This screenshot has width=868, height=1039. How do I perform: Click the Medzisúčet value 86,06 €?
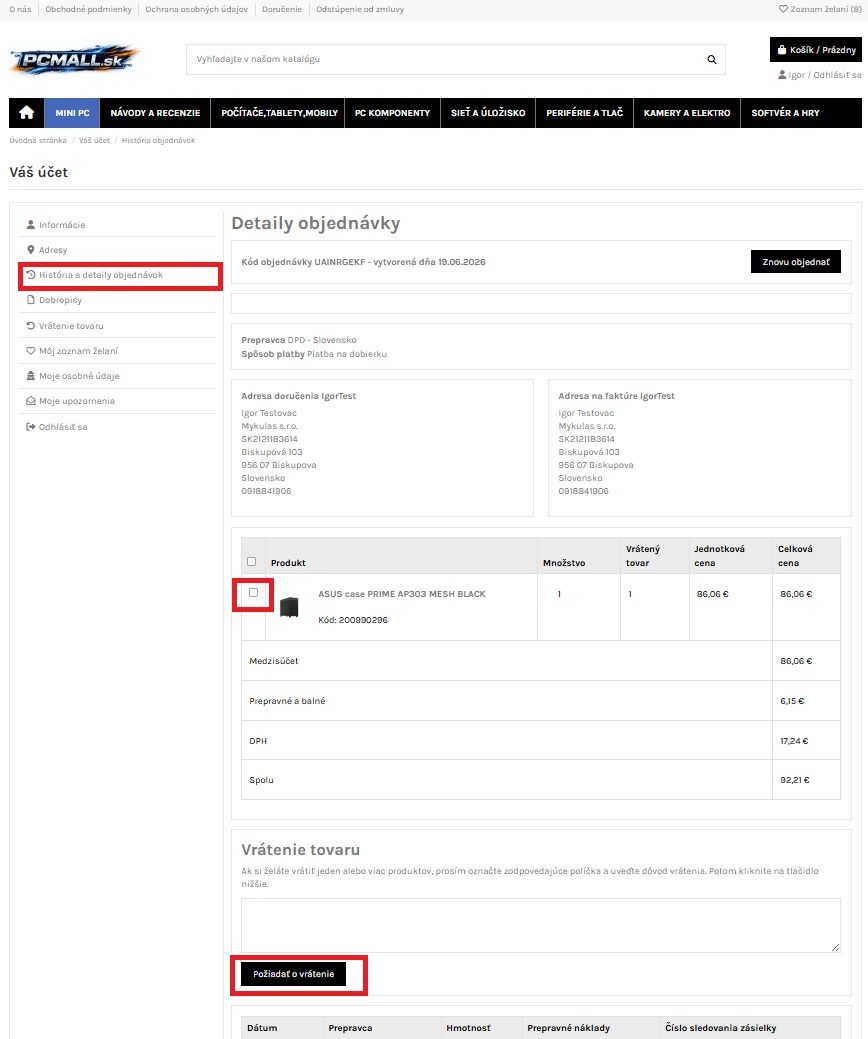(x=796, y=661)
